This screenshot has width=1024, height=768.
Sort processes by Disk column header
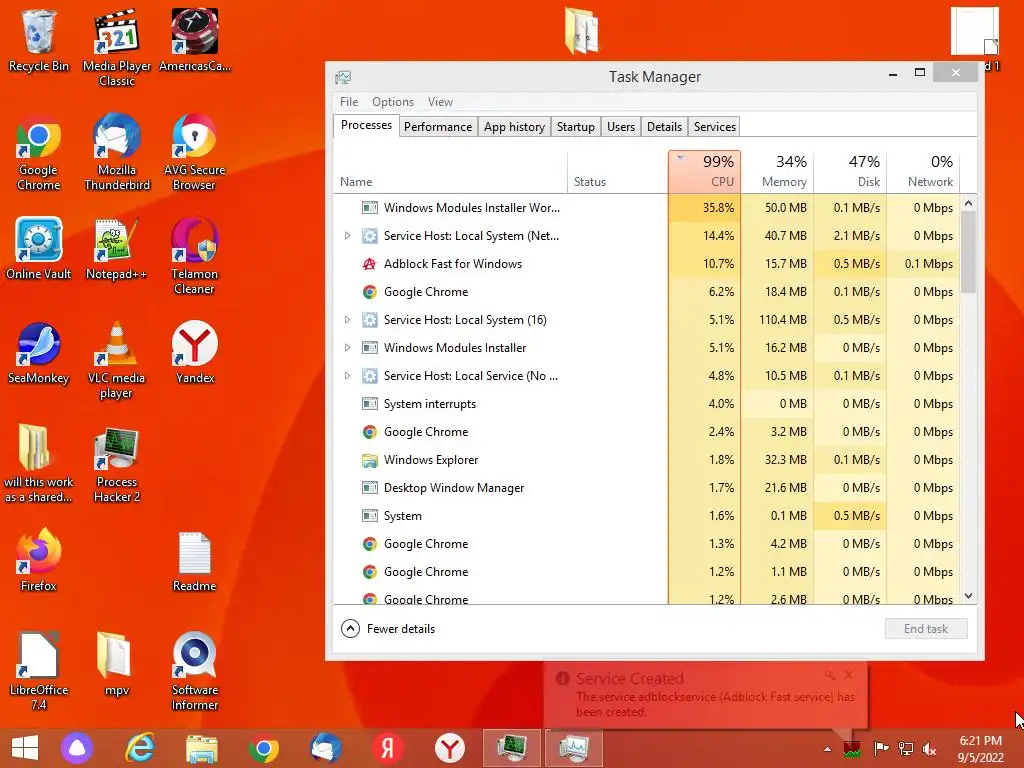850,172
